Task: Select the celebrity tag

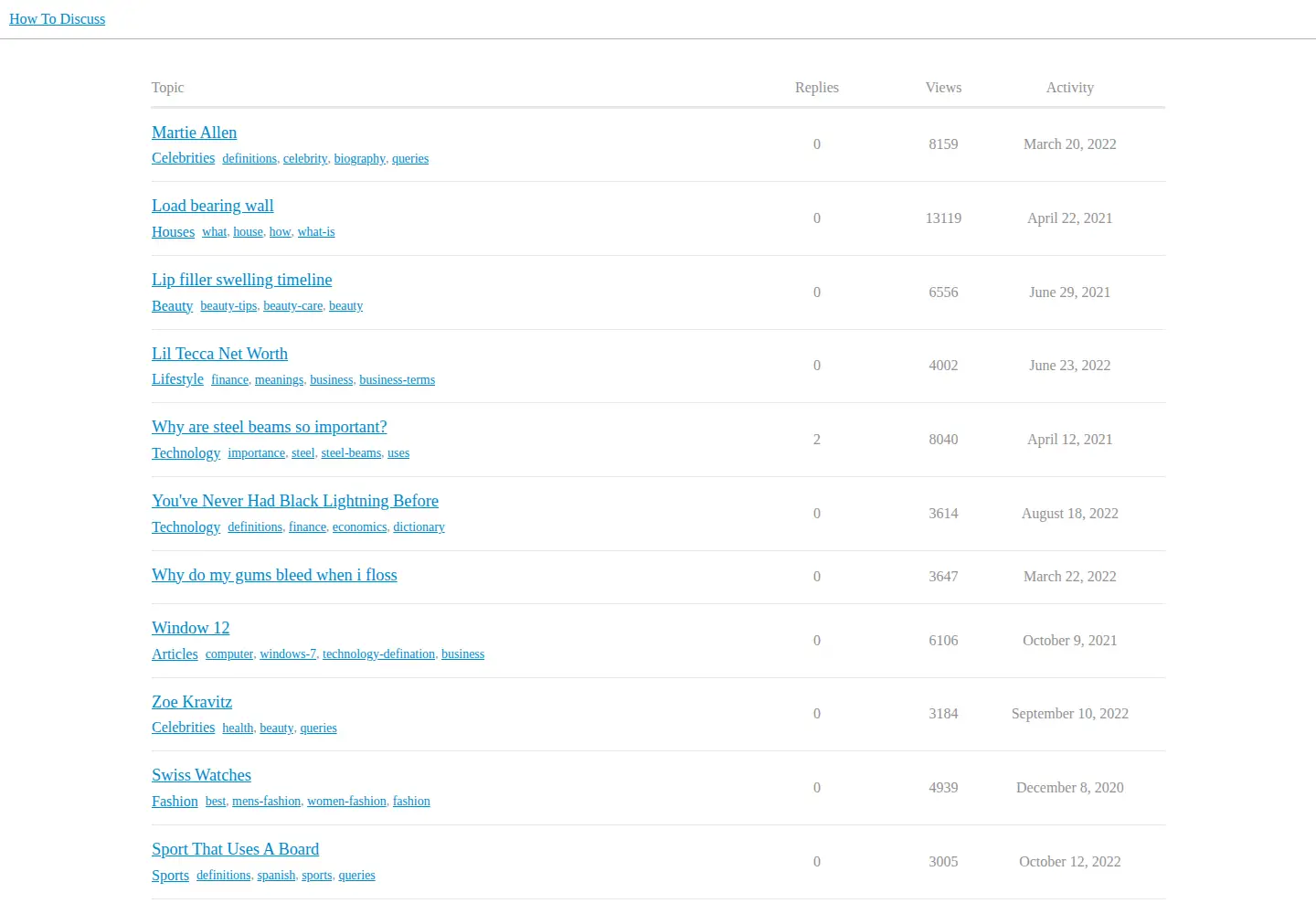Action: click(305, 159)
